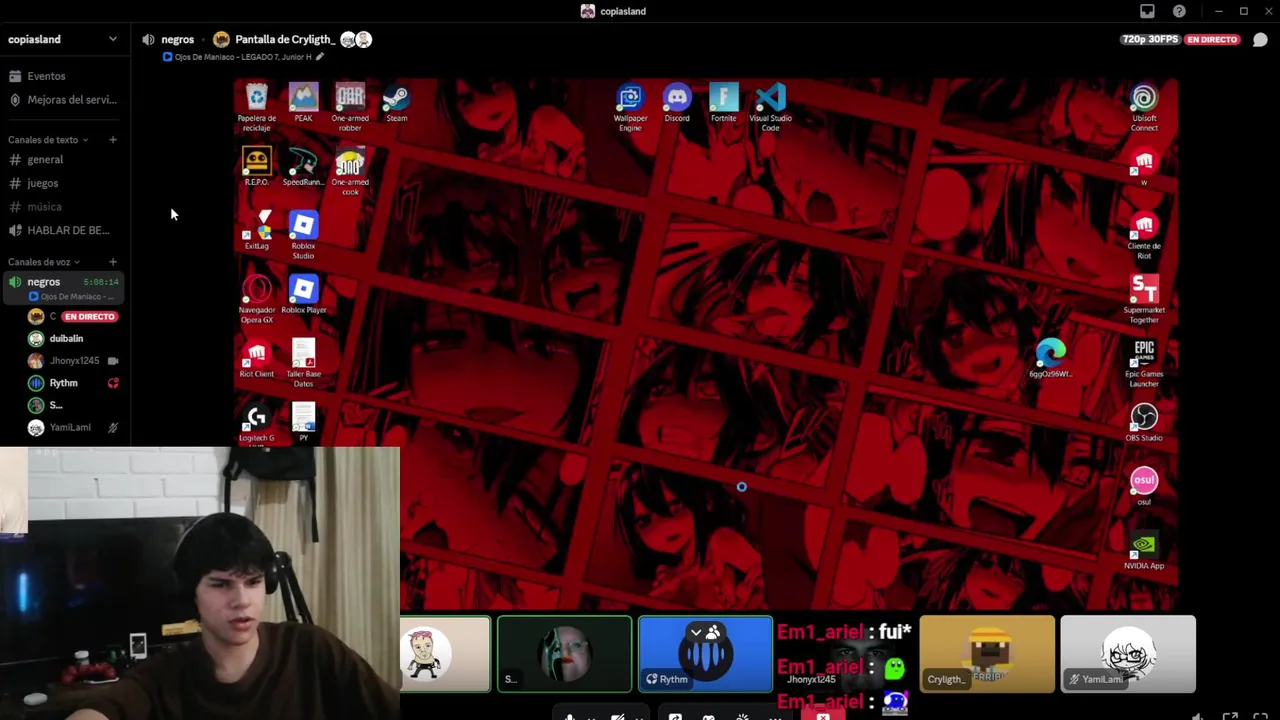Expand the copiasland server menu

112,39
